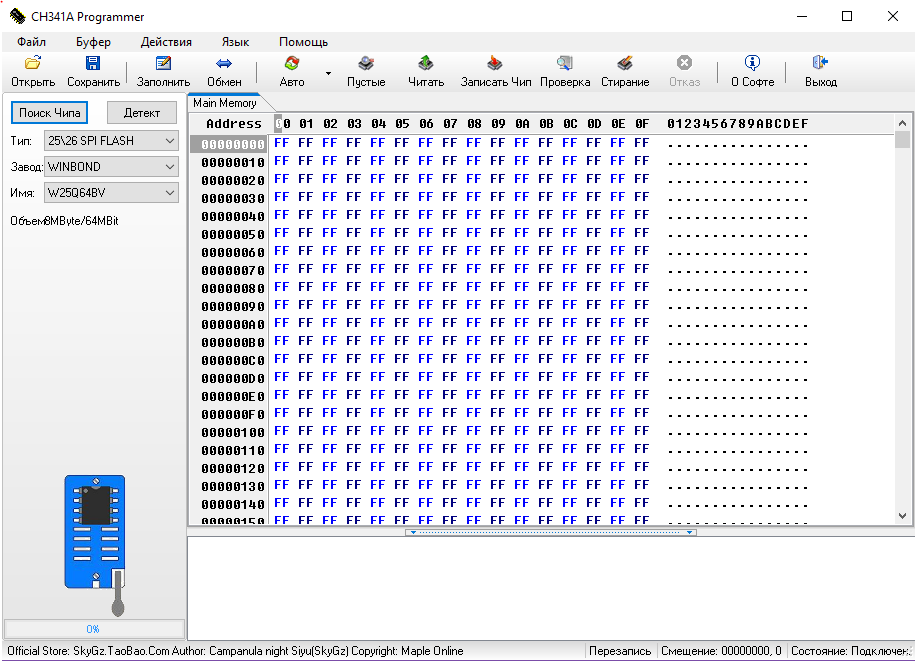Open the Буфер menu
The width and height of the screenshot is (915, 661).
[93, 42]
